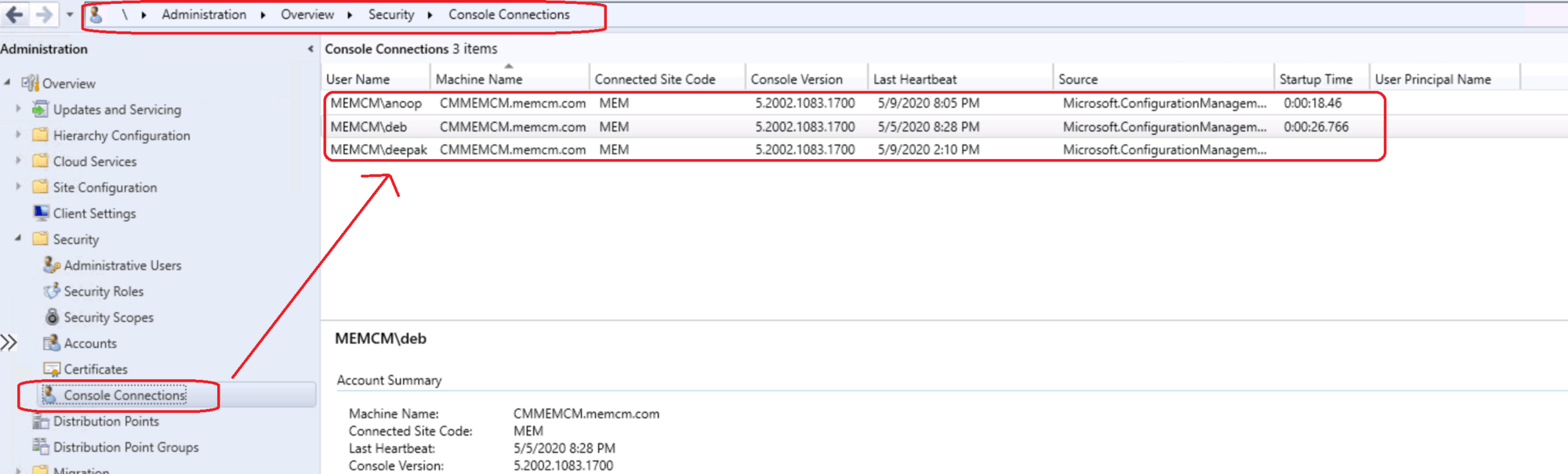Click the Certificates icon
This screenshot has width=1568, height=474.
pyautogui.click(x=52, y=368)
